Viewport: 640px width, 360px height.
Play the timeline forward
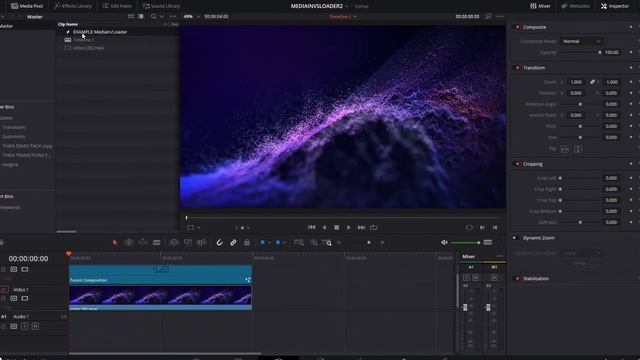[349, 227]
